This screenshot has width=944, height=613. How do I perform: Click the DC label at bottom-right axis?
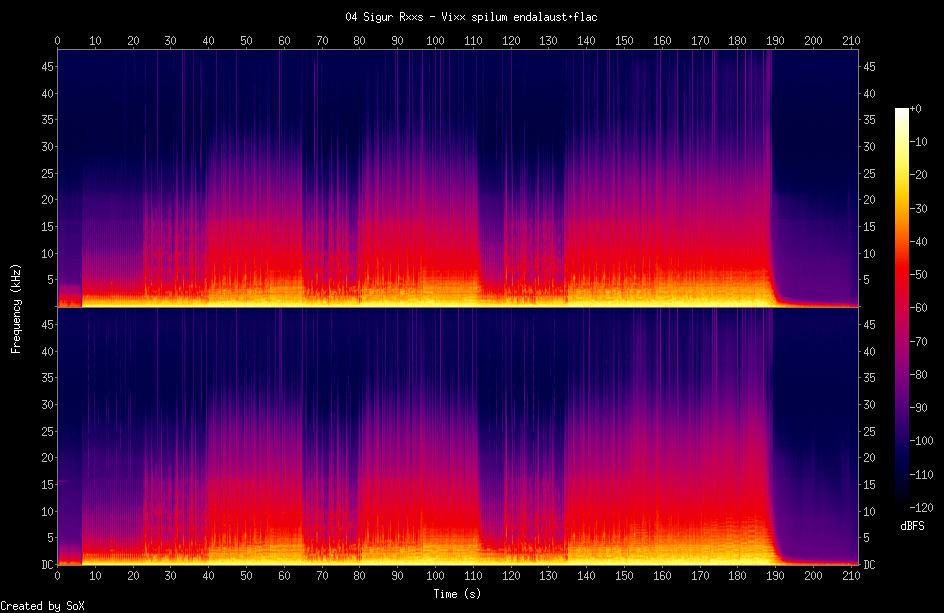click(870, 565)
